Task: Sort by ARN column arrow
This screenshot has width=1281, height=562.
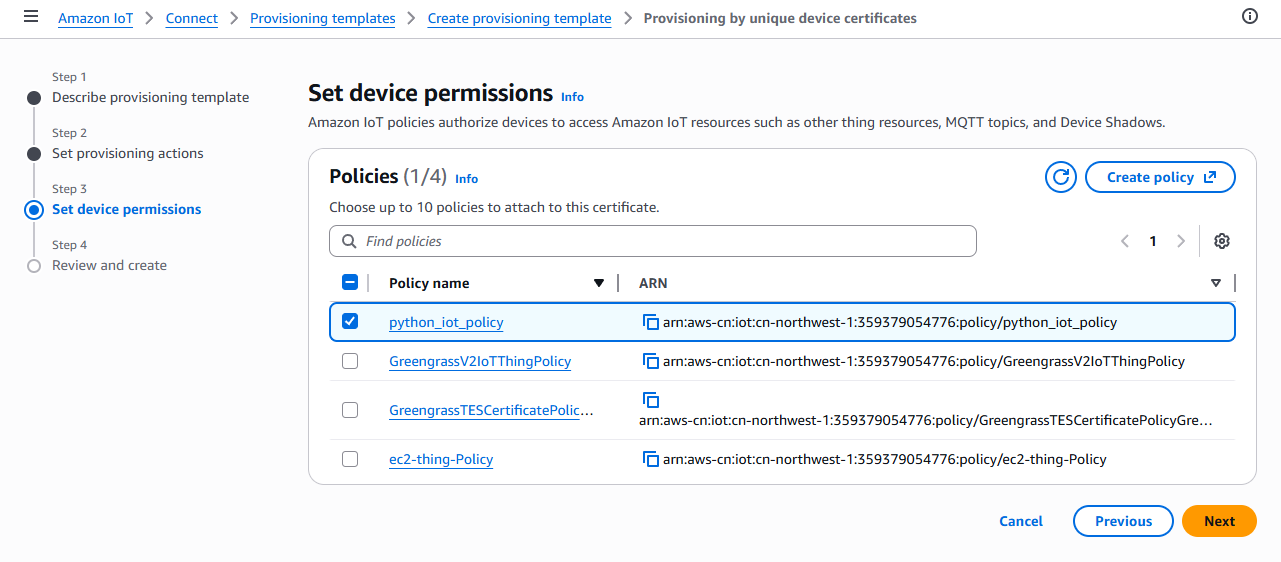Action: (1215, 283)
